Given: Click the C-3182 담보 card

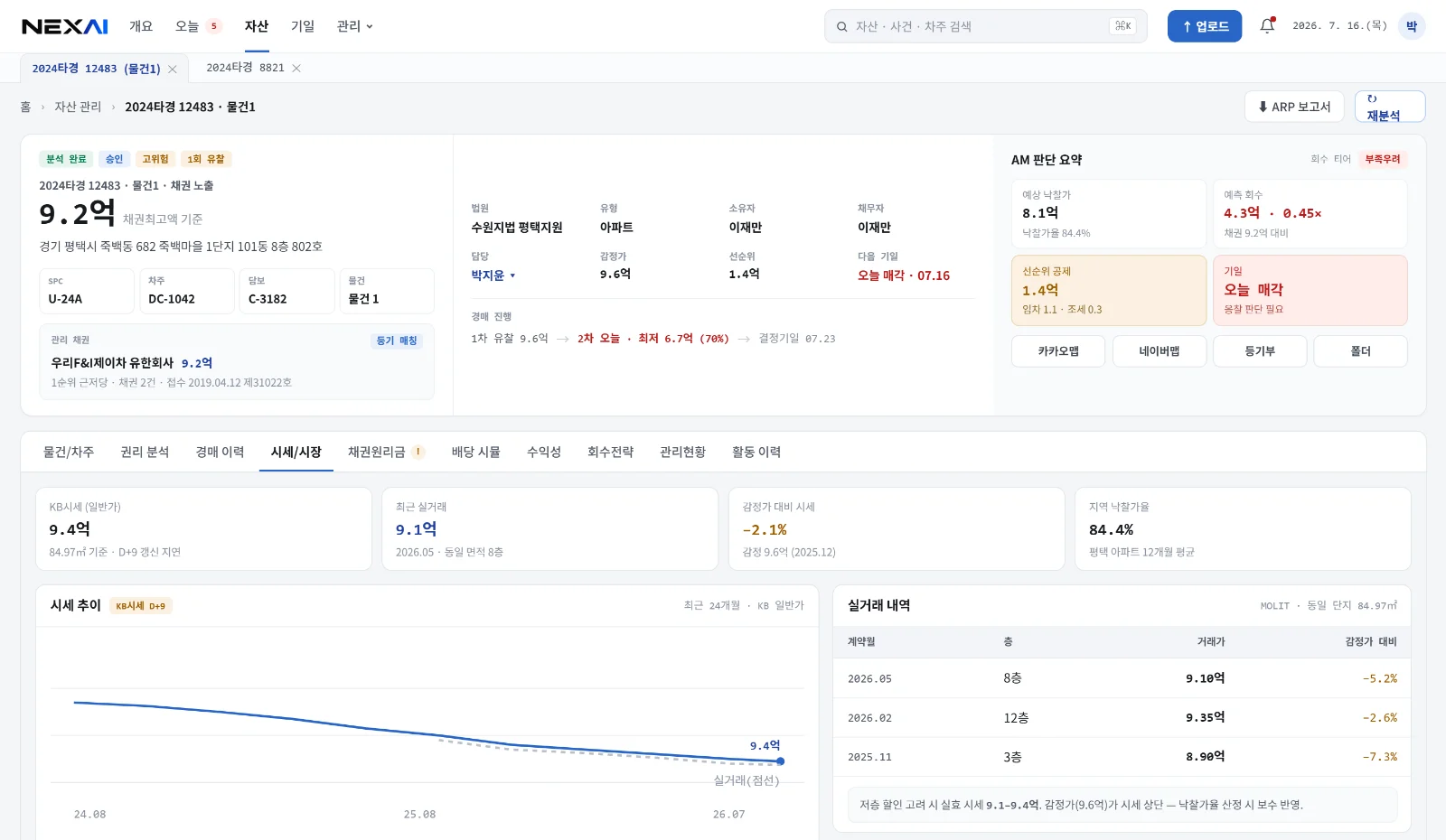Looking at the screenshot, I should point(286,291).
